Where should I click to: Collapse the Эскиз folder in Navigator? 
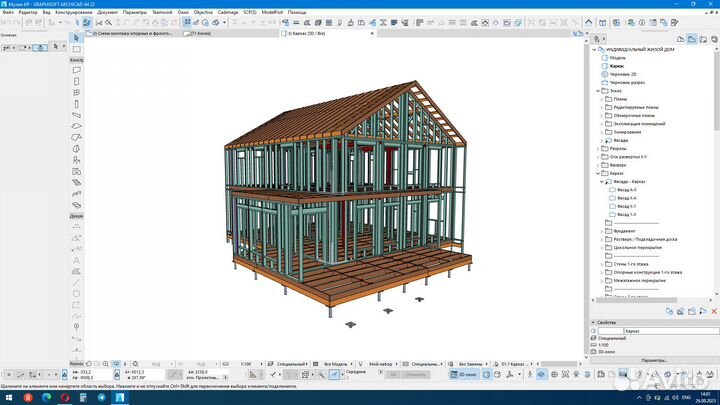[596, 91]
